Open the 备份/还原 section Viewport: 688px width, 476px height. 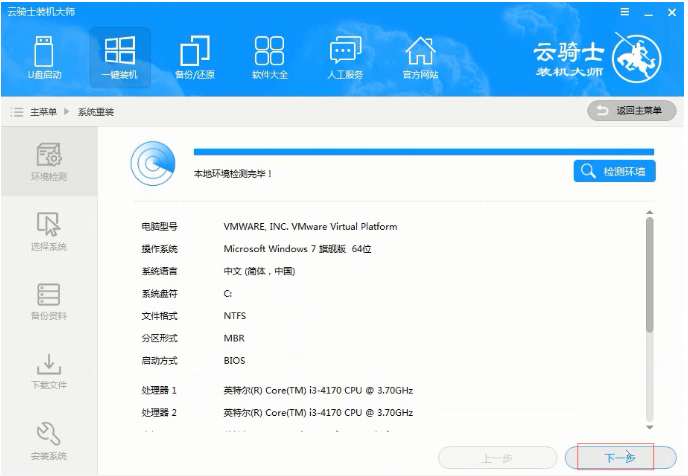(x=195, y=58)
